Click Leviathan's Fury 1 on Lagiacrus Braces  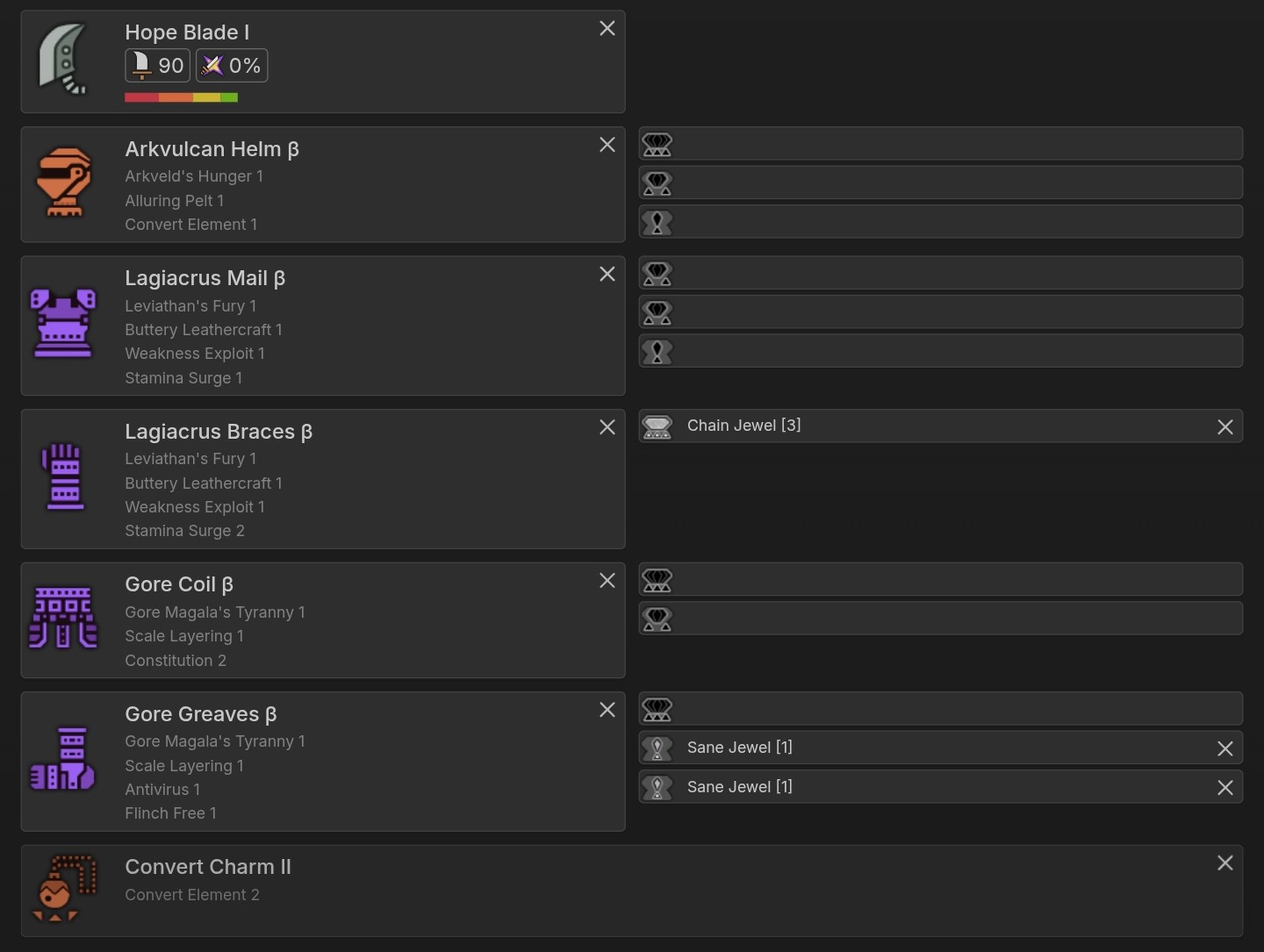190,459
